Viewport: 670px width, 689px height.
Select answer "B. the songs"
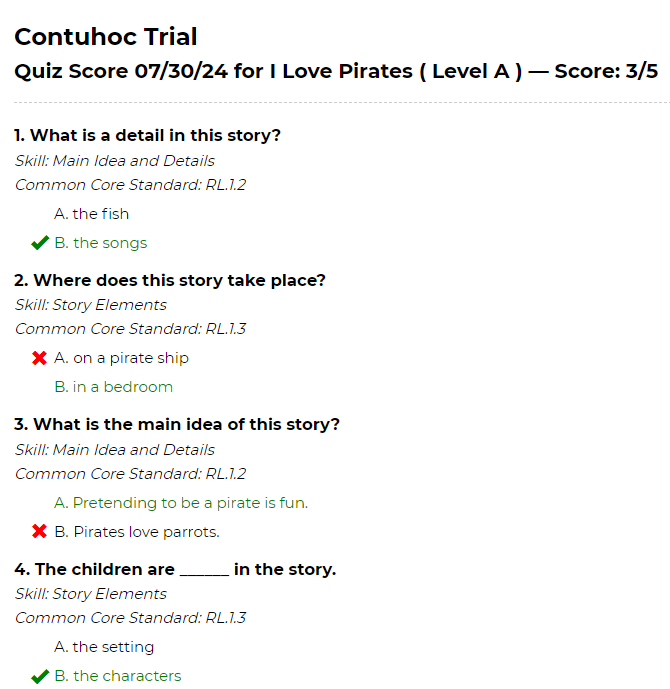click(101, 243)
